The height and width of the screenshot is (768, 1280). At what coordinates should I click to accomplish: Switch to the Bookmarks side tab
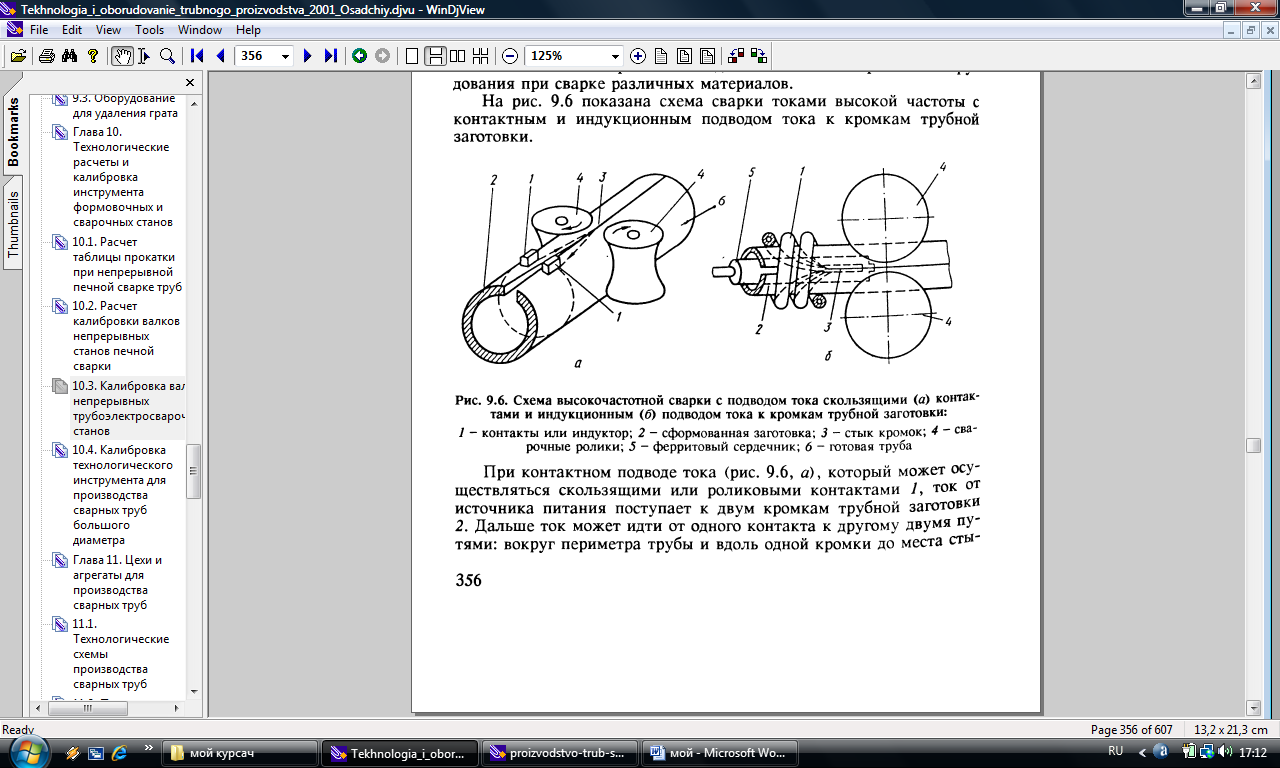pyautogui.click(x=13, y=131)
